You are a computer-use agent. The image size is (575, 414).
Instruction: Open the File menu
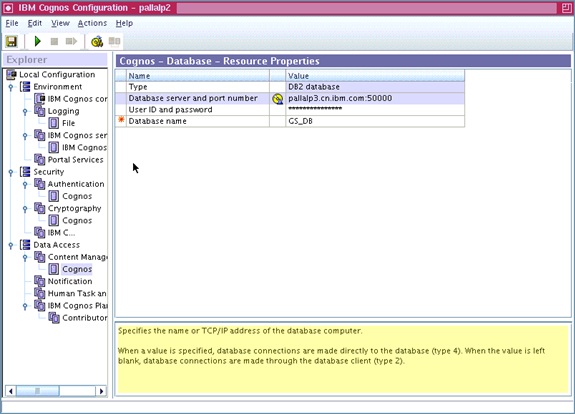(12, 23)
